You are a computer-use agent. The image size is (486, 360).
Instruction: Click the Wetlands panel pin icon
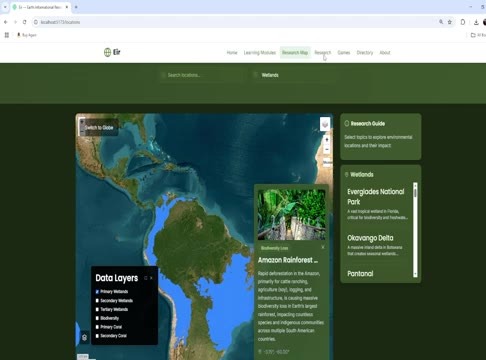tap(346, 175)
